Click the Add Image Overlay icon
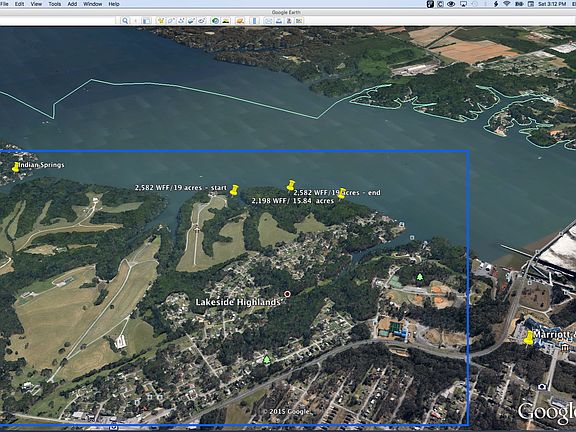The width and height of the screenshot is (576, 432). tap(191, 21)
